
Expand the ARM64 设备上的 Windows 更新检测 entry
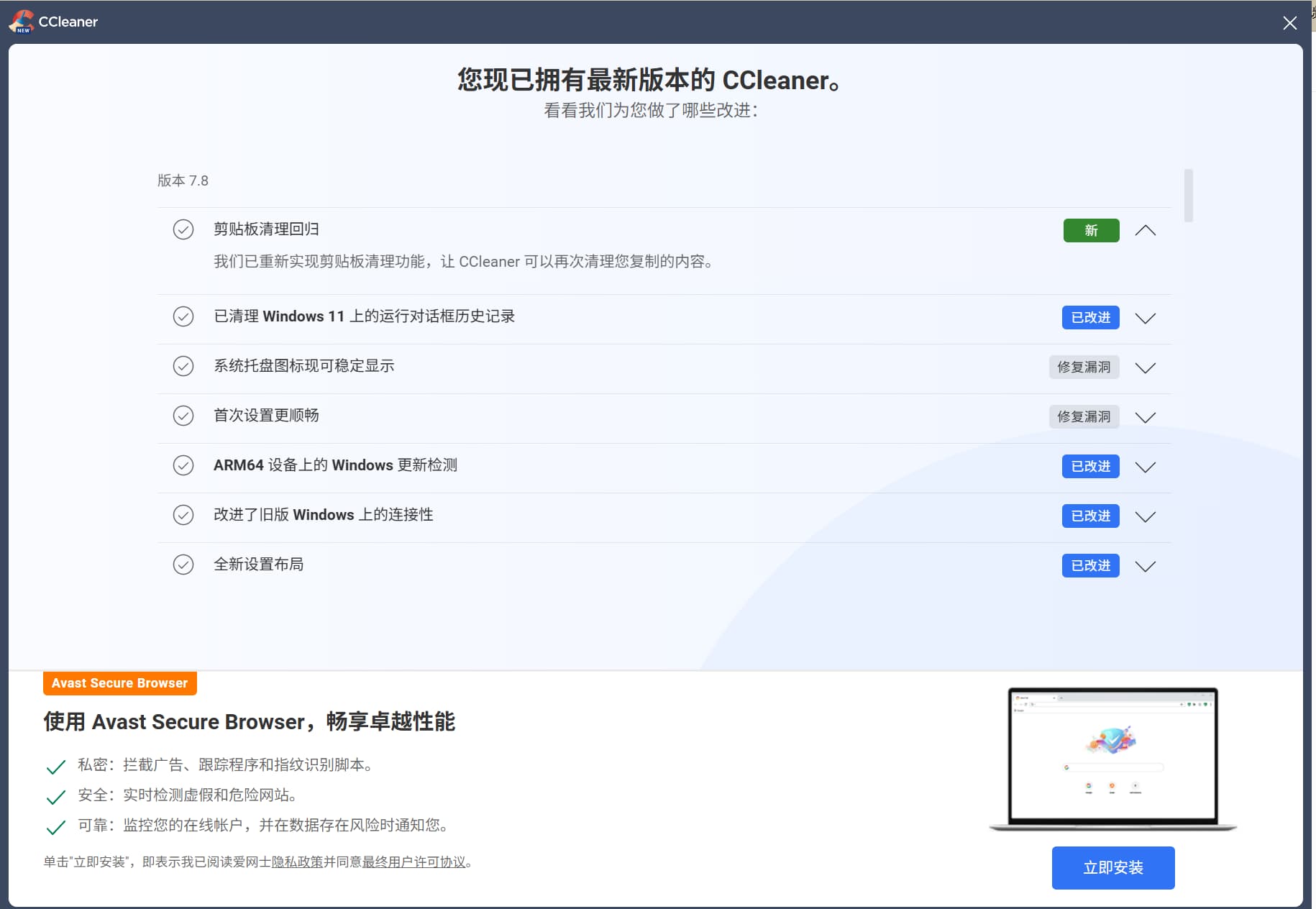point(1146,467)
